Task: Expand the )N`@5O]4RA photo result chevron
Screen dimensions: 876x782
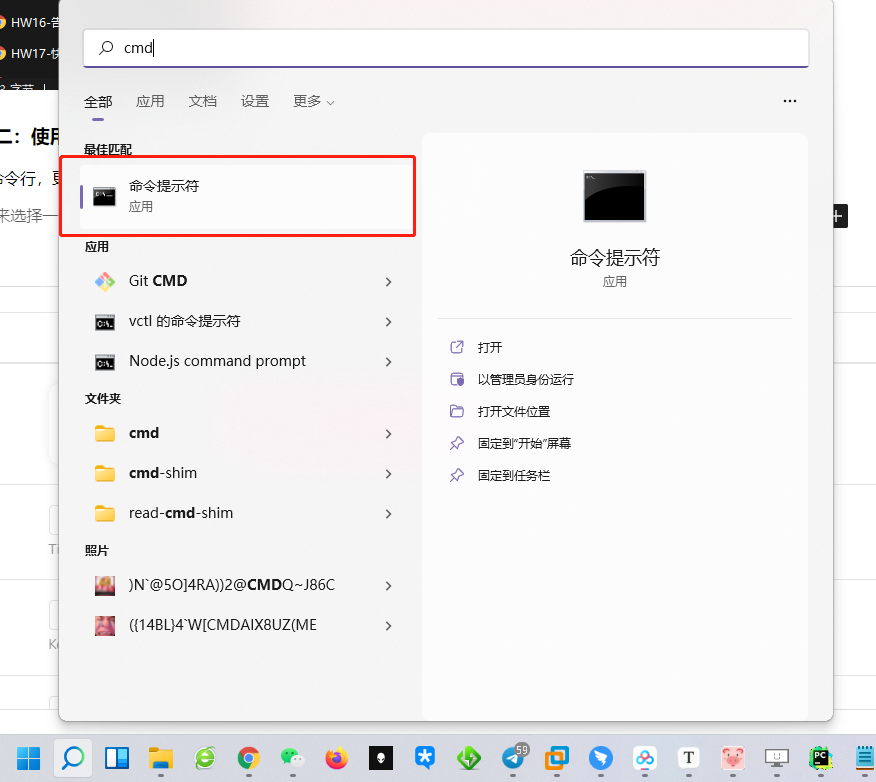Action: pos(388,586)
